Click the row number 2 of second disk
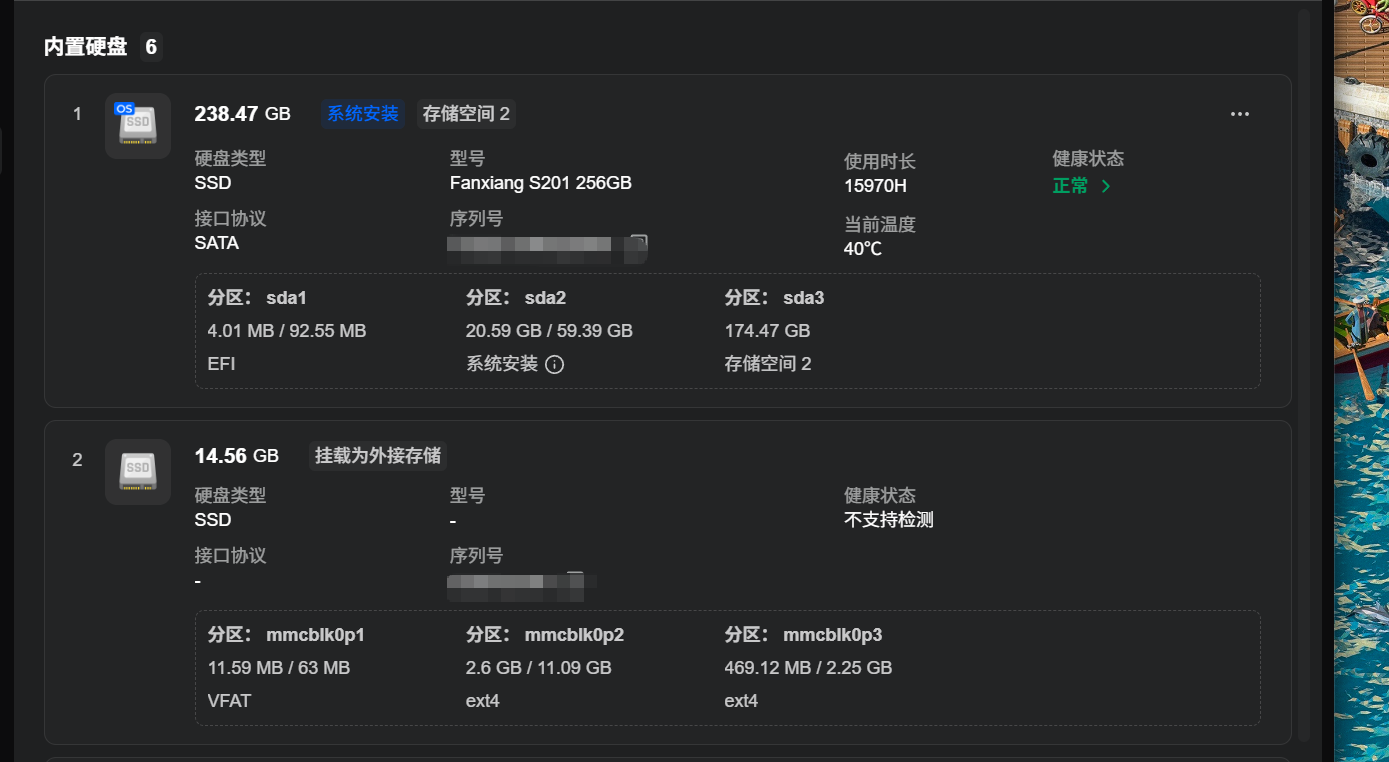This screenshot has height=762, width=1389. click(77, 460)
